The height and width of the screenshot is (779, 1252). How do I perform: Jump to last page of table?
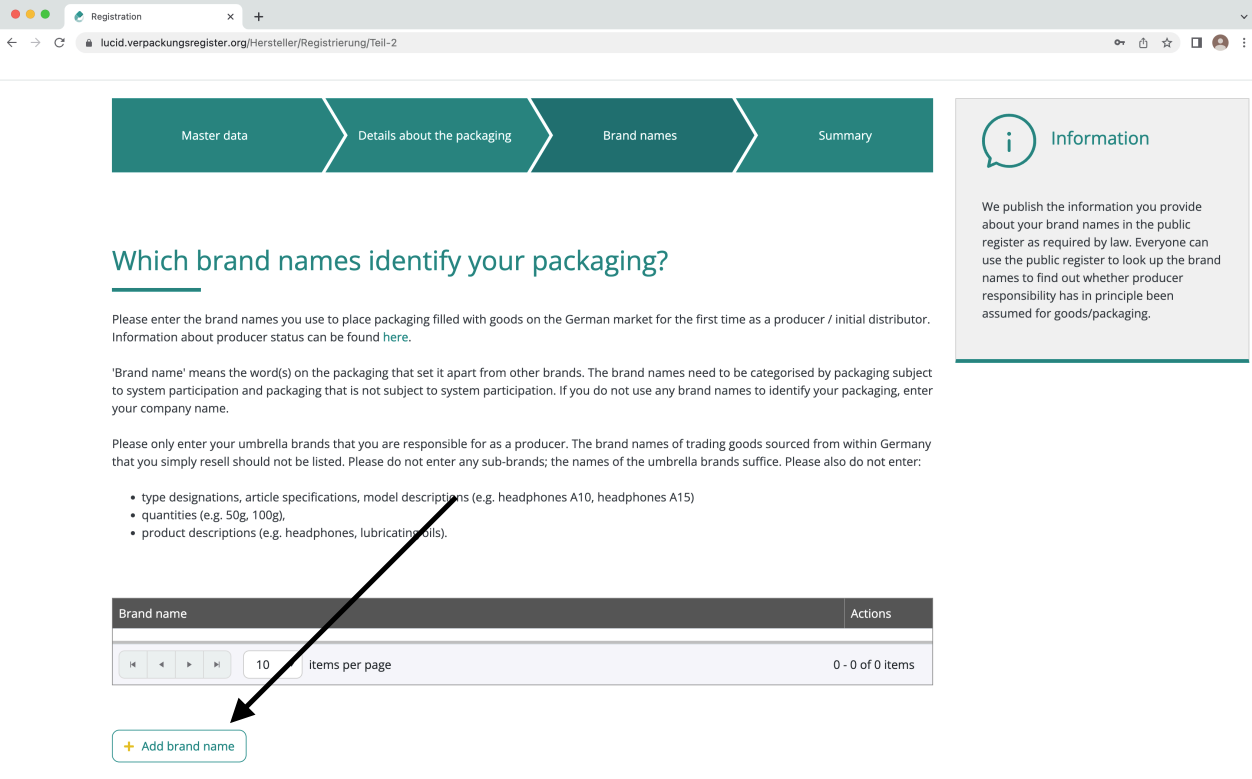217,665
